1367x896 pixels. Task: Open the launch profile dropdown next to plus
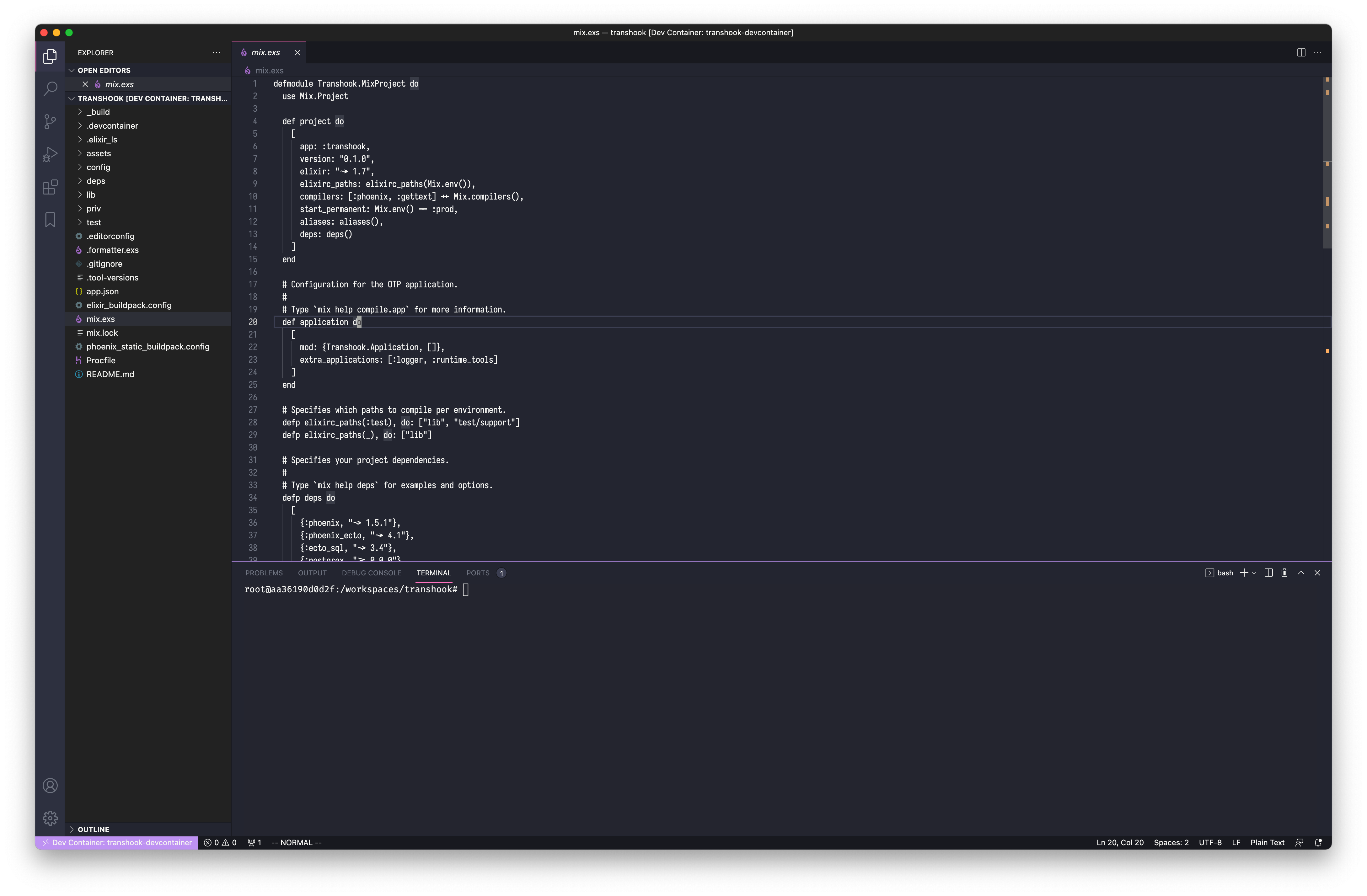pyautogui.click(x=1254, y=573)
